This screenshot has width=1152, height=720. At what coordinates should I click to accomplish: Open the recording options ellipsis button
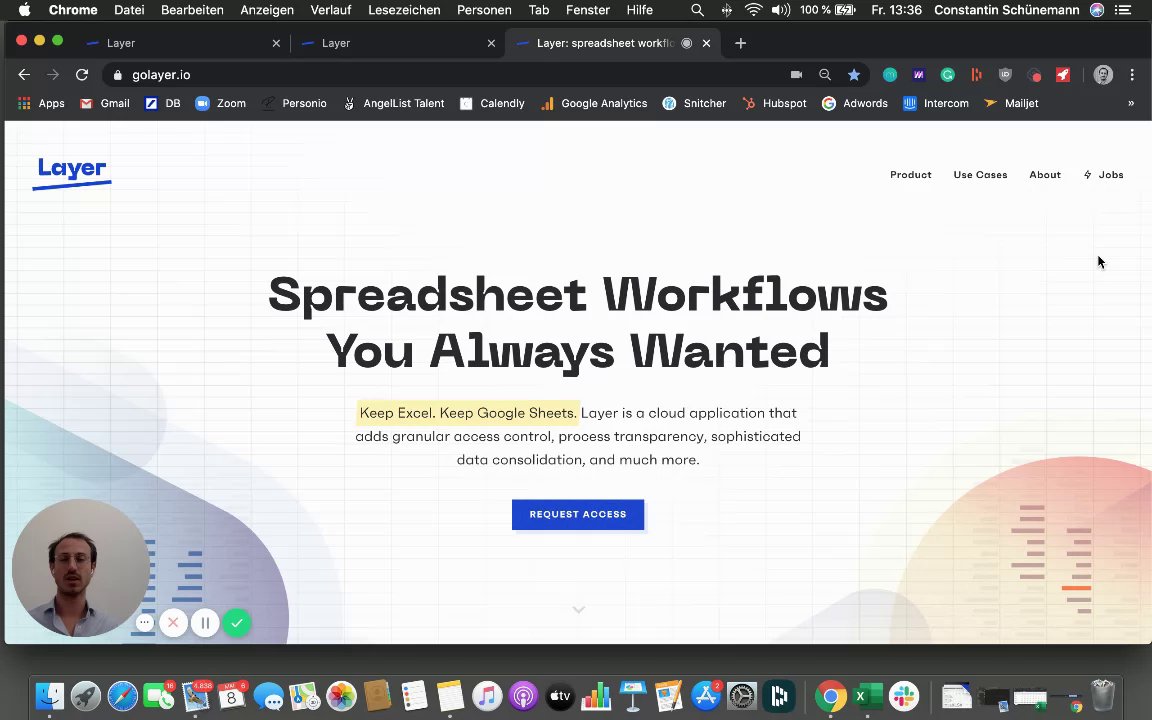(x=145, y=623)
